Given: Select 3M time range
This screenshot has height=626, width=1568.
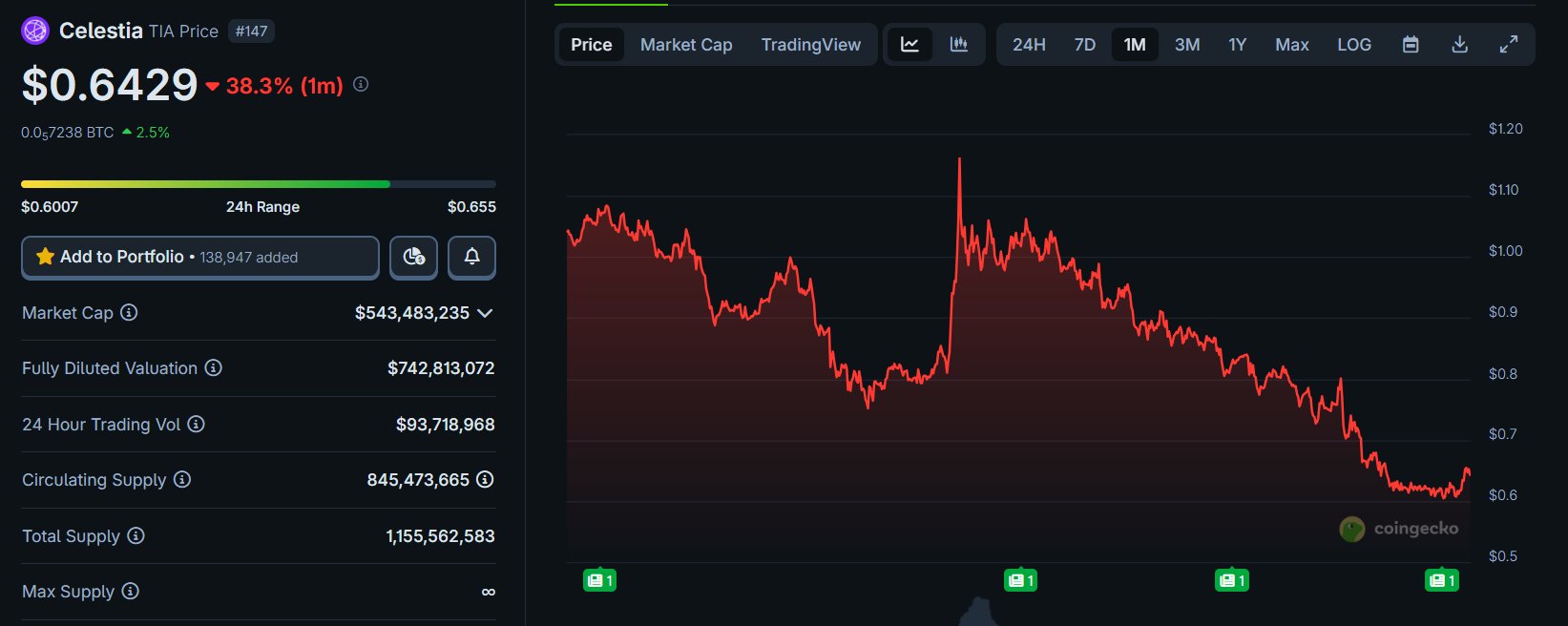Looking at the screenshot, I should click(x=1187, y=45).
